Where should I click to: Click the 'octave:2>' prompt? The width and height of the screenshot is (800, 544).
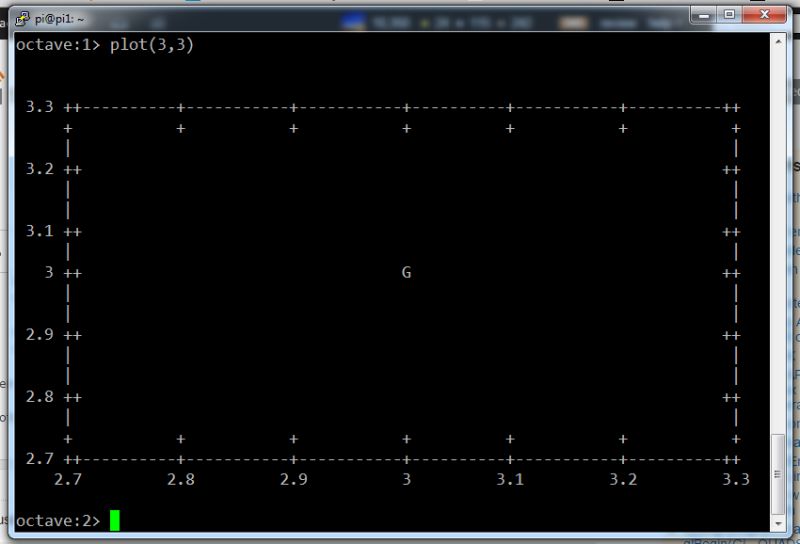pyautogui.click(x=58, y=521)
